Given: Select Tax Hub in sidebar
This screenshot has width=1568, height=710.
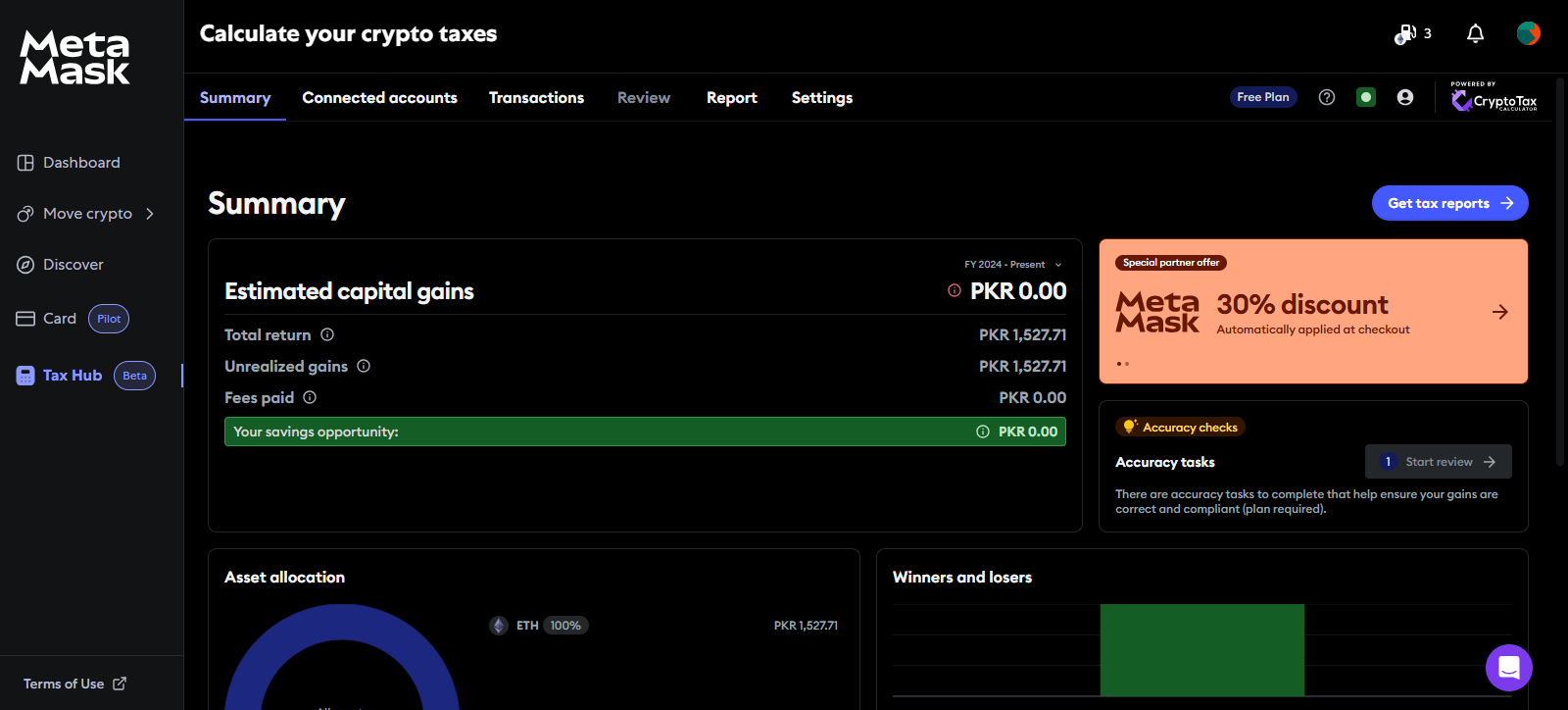Looking at the screenshot, I should tap(73, 376).
